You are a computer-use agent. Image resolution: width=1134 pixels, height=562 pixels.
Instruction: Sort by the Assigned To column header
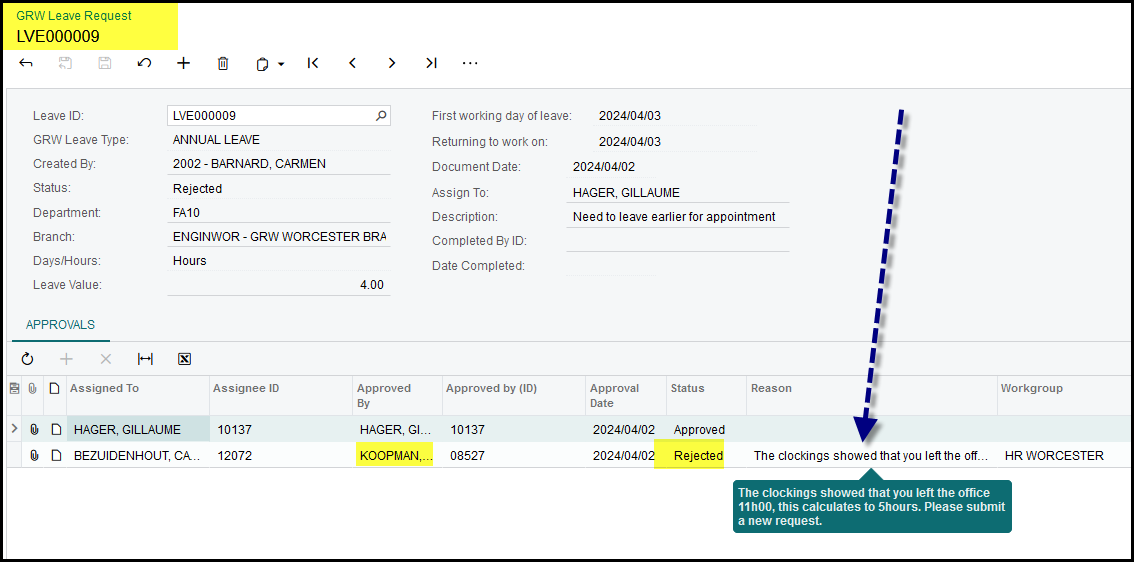click(x=105, y=388)
